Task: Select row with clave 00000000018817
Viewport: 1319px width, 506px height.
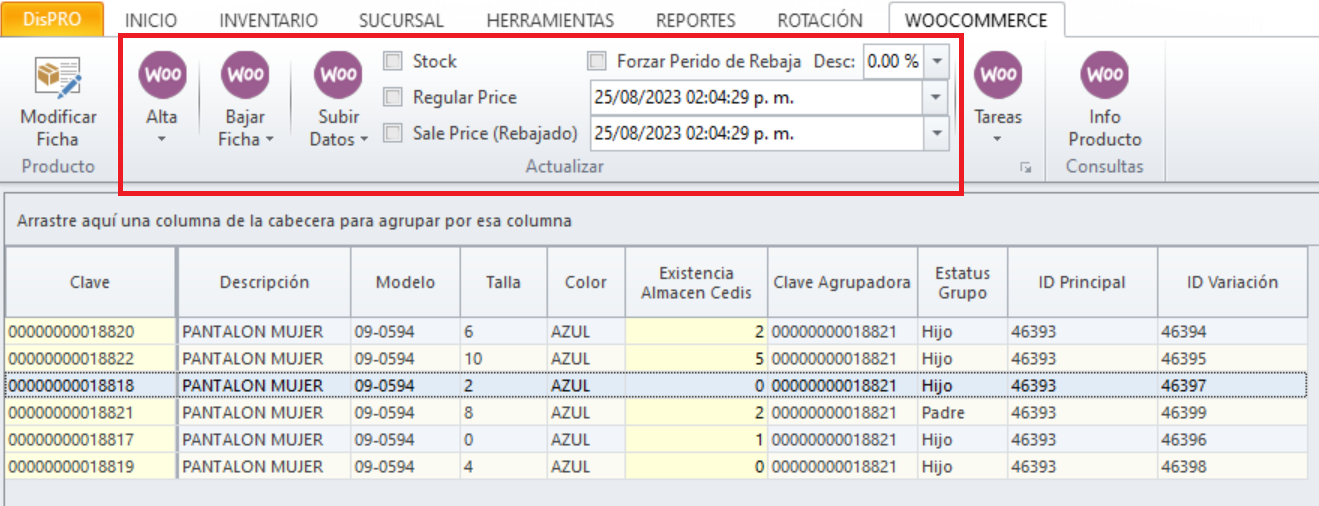Action: 656,439
